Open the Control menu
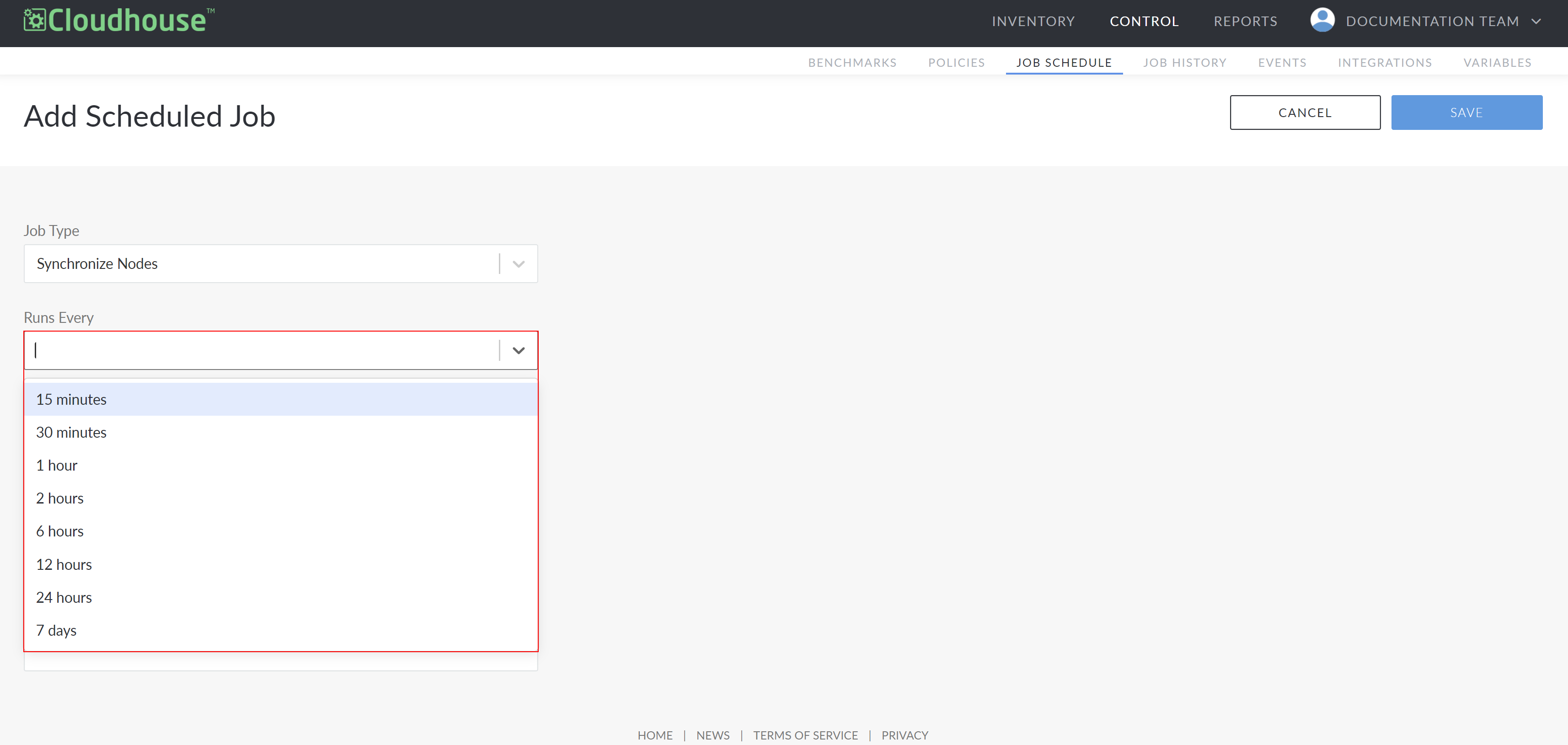The width and height of the screenshot is (1568, 745). click(1144, 21)
